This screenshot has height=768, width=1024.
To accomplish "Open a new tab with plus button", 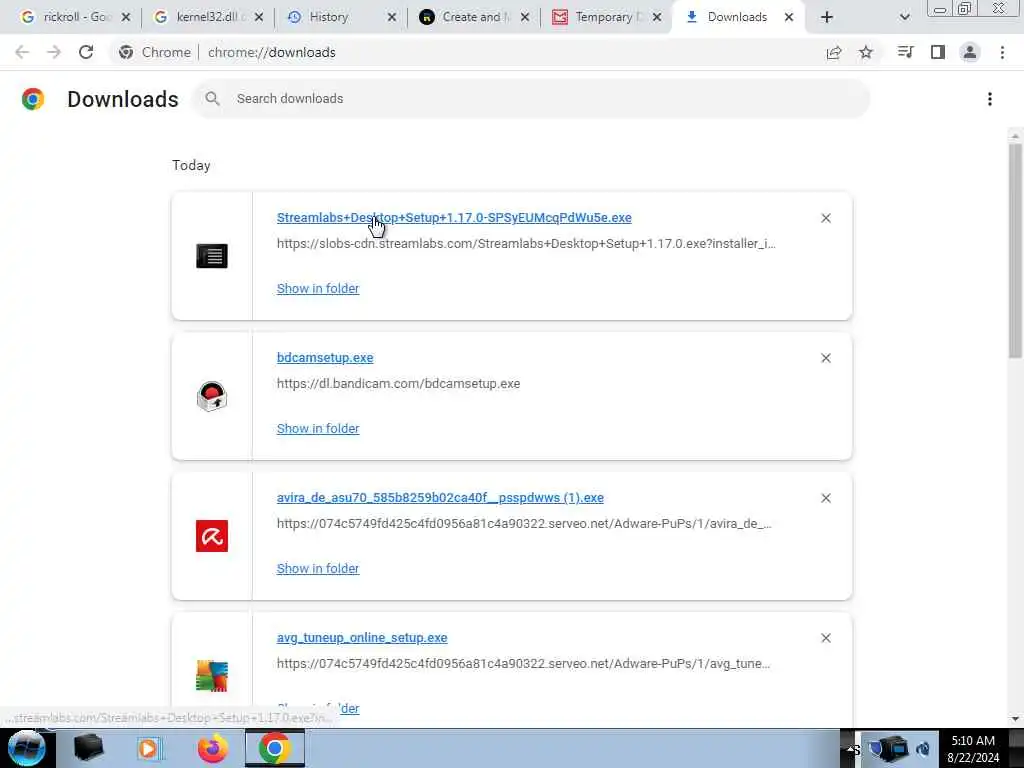I will pos(827,18).
